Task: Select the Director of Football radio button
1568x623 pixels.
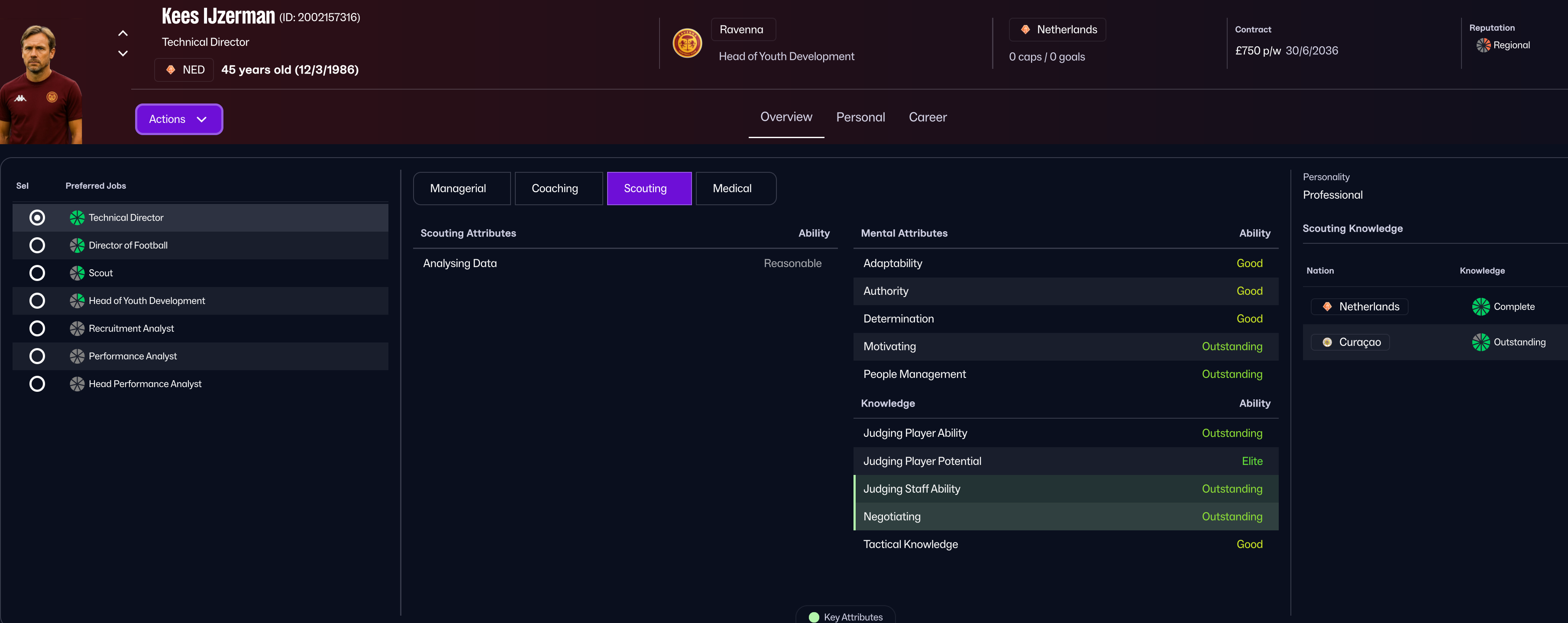Action: (x=37, y=245)
